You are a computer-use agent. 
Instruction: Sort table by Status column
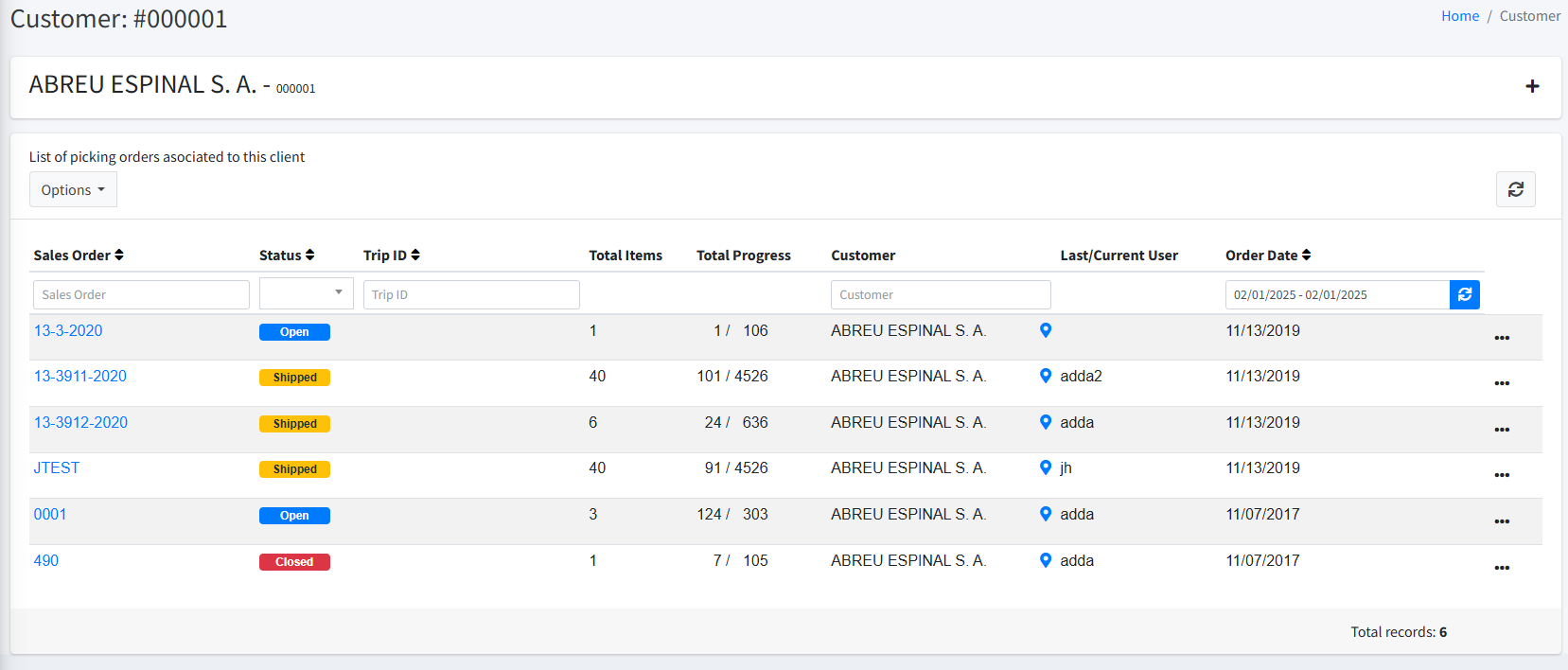tap(287, 256)
